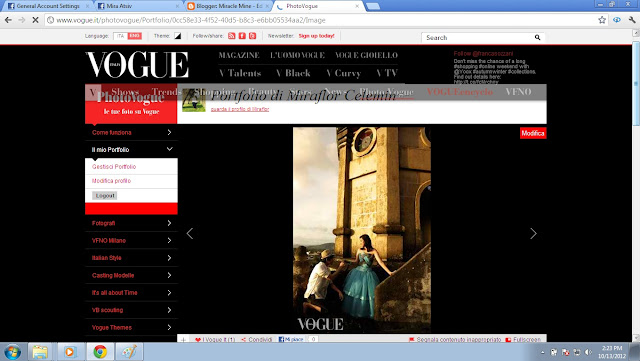This screenshot has width=640, height=361.
Task: Click Segnala contenuto inappropriato flag
Action: tap(455, 339)
